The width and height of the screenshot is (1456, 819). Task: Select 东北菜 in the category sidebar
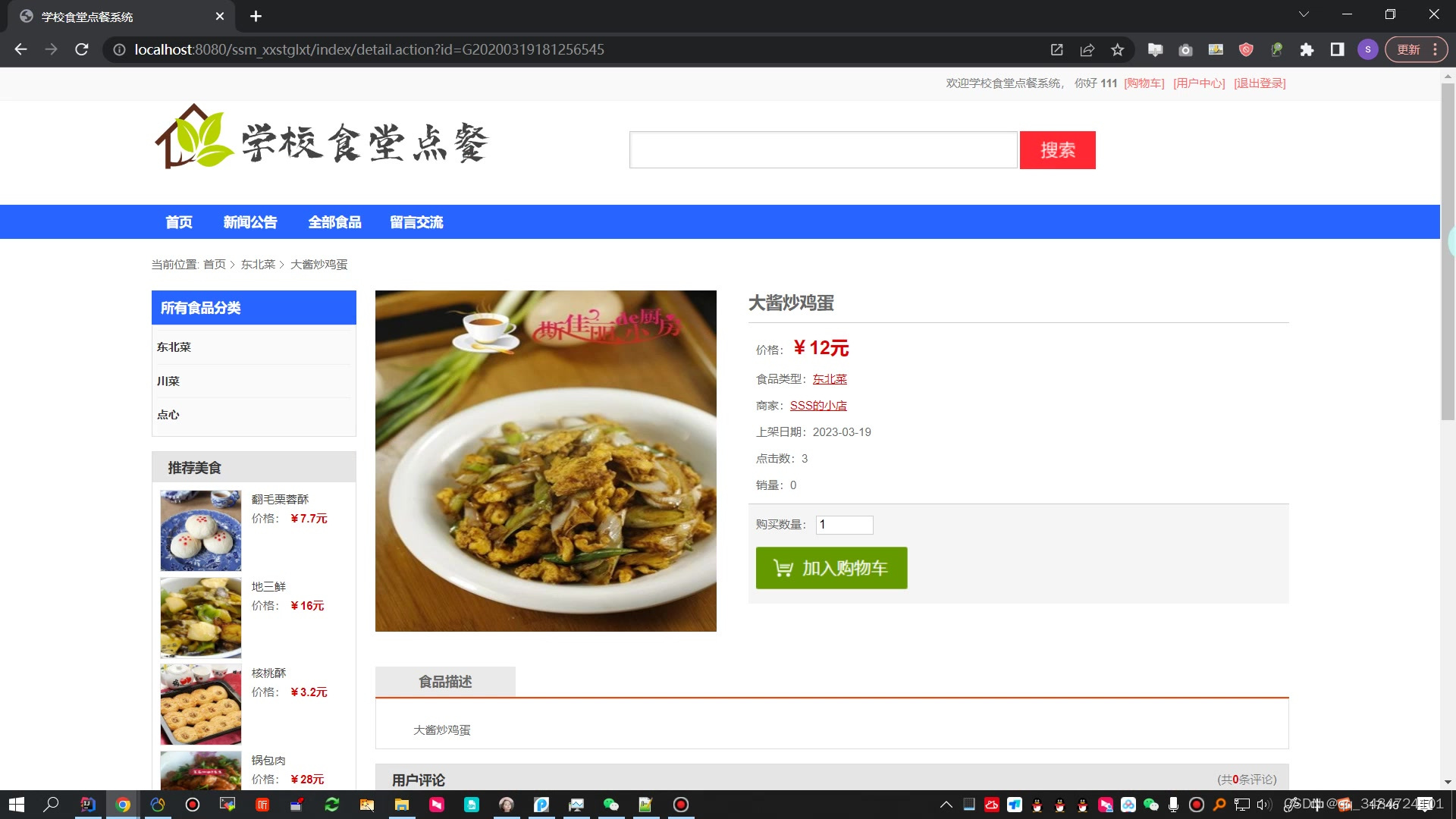pyautogui.click(x=174, y=347)
